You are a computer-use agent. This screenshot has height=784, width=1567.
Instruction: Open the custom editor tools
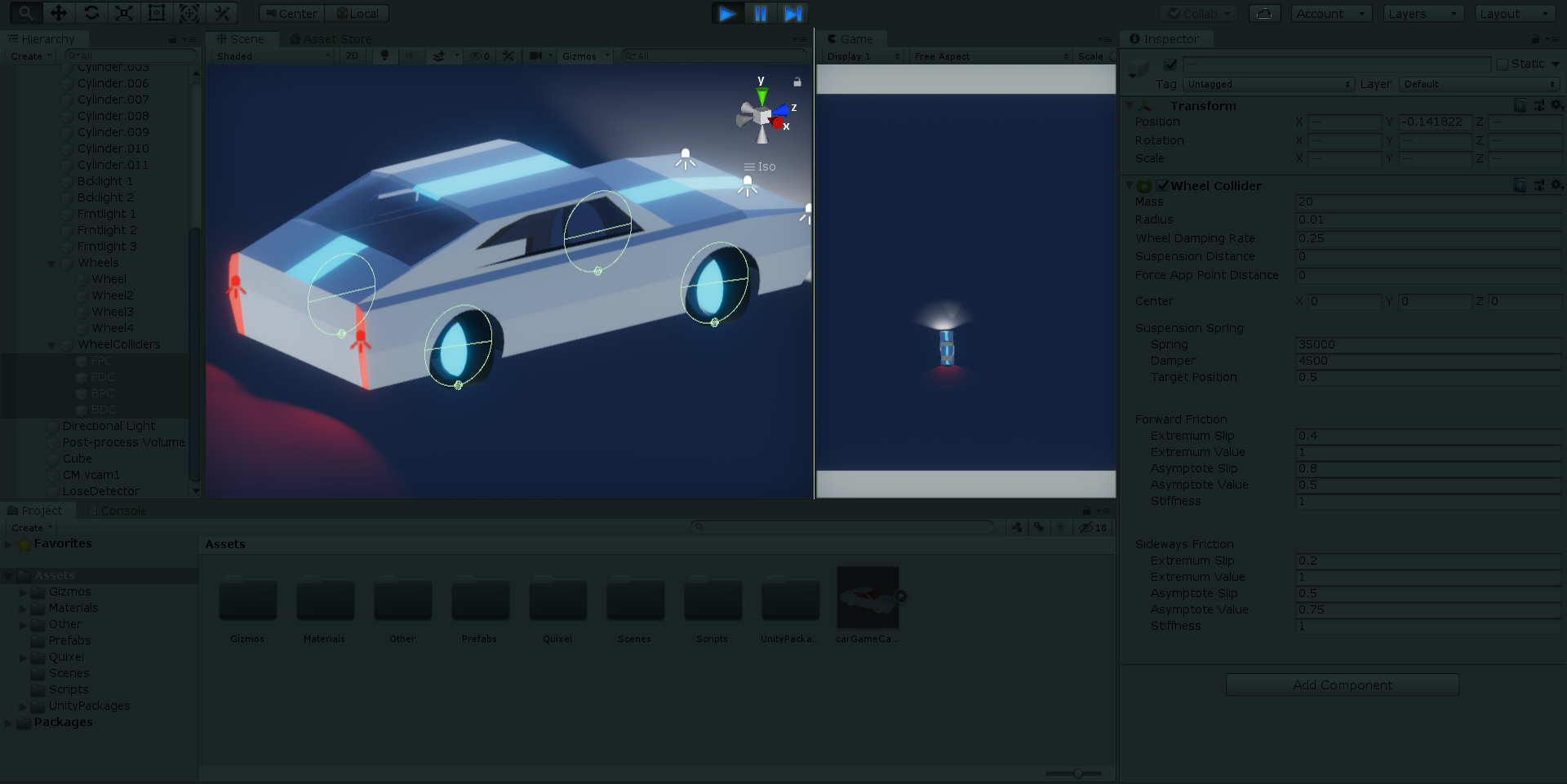pyautogui.click(x=221, y=13)
